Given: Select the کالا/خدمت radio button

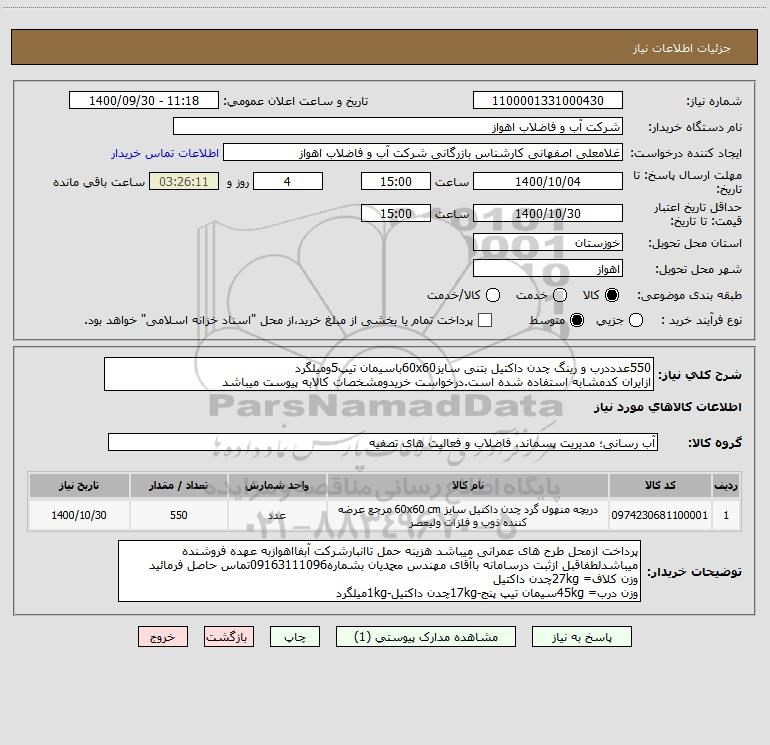Looking at the screenshot, I should (493, 295).
